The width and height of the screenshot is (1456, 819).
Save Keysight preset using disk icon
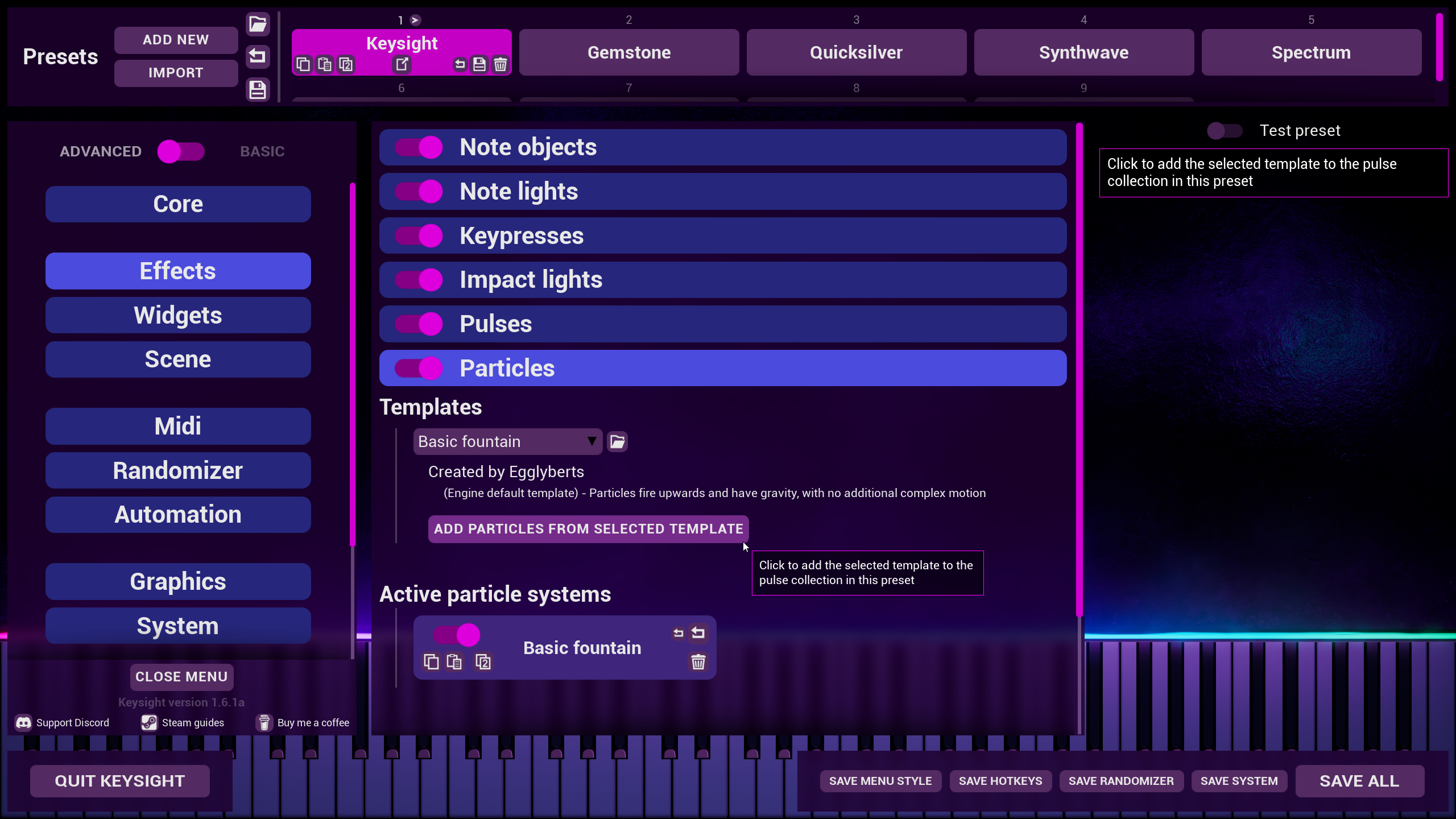pos(479,64)
